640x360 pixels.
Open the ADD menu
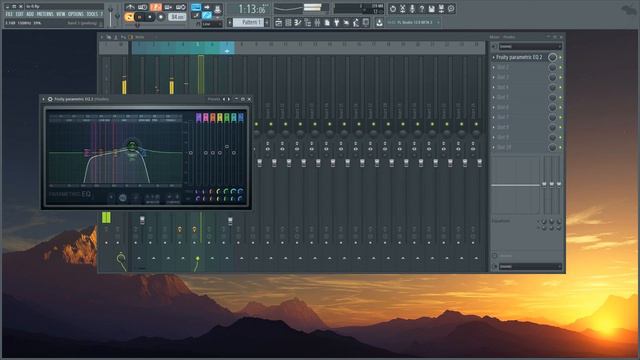[30, 14]
